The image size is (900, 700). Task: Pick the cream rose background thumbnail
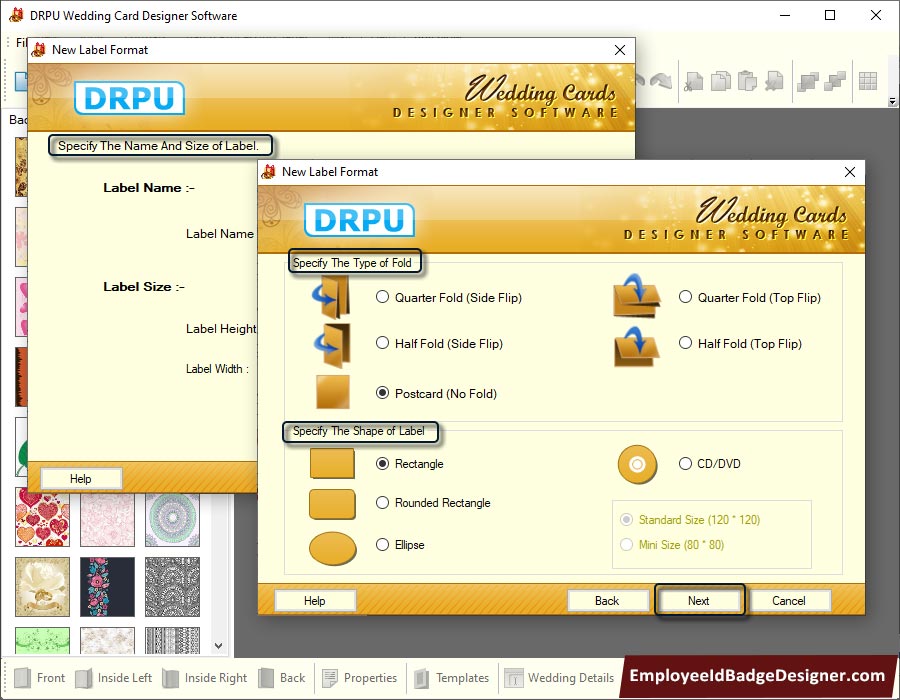pyautogui.click(x=42, y=586)
